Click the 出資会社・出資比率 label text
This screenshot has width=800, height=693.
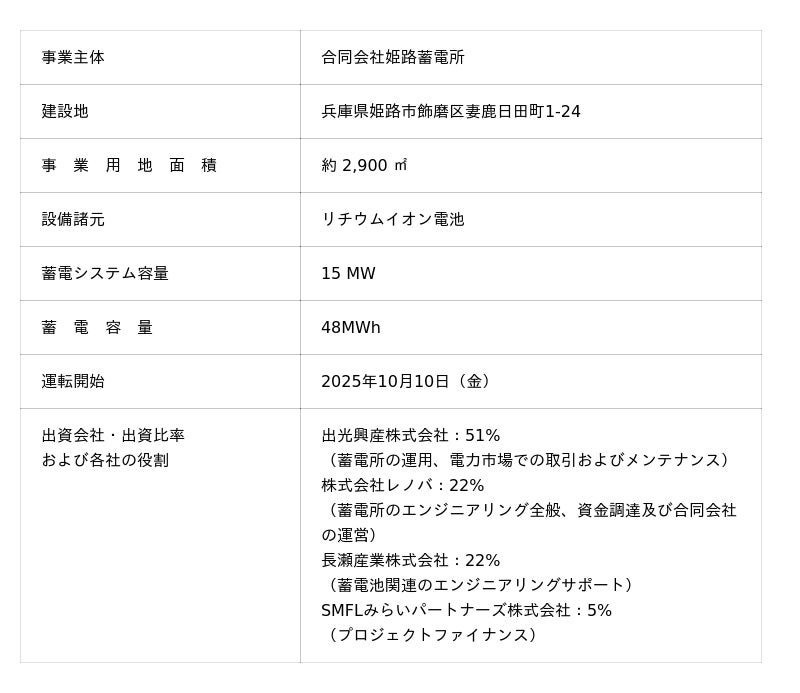tap(113, 436)
